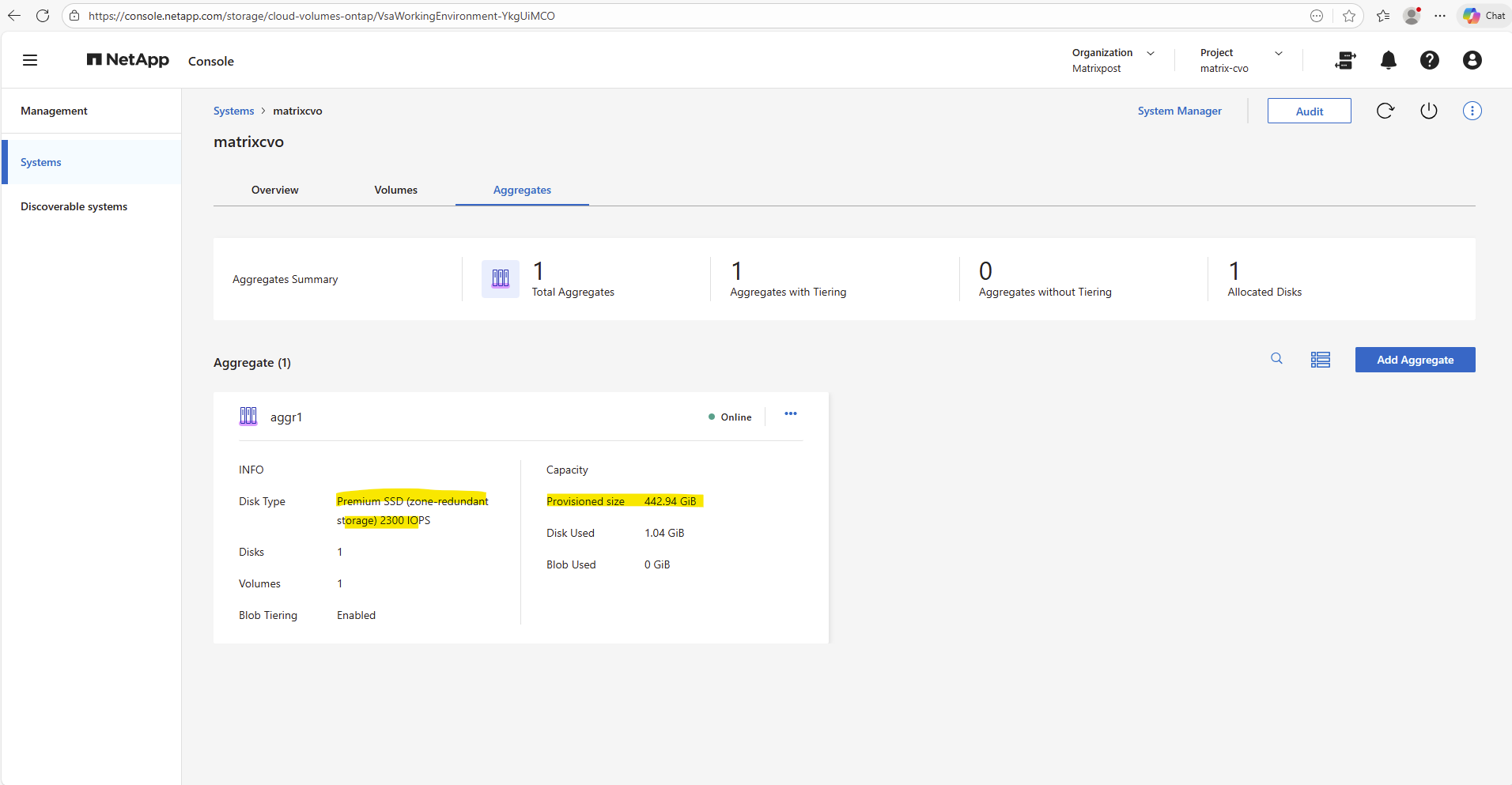The image size is (1512, 785).
Task: Open the hamburger navigation menu
Action: 30,60
